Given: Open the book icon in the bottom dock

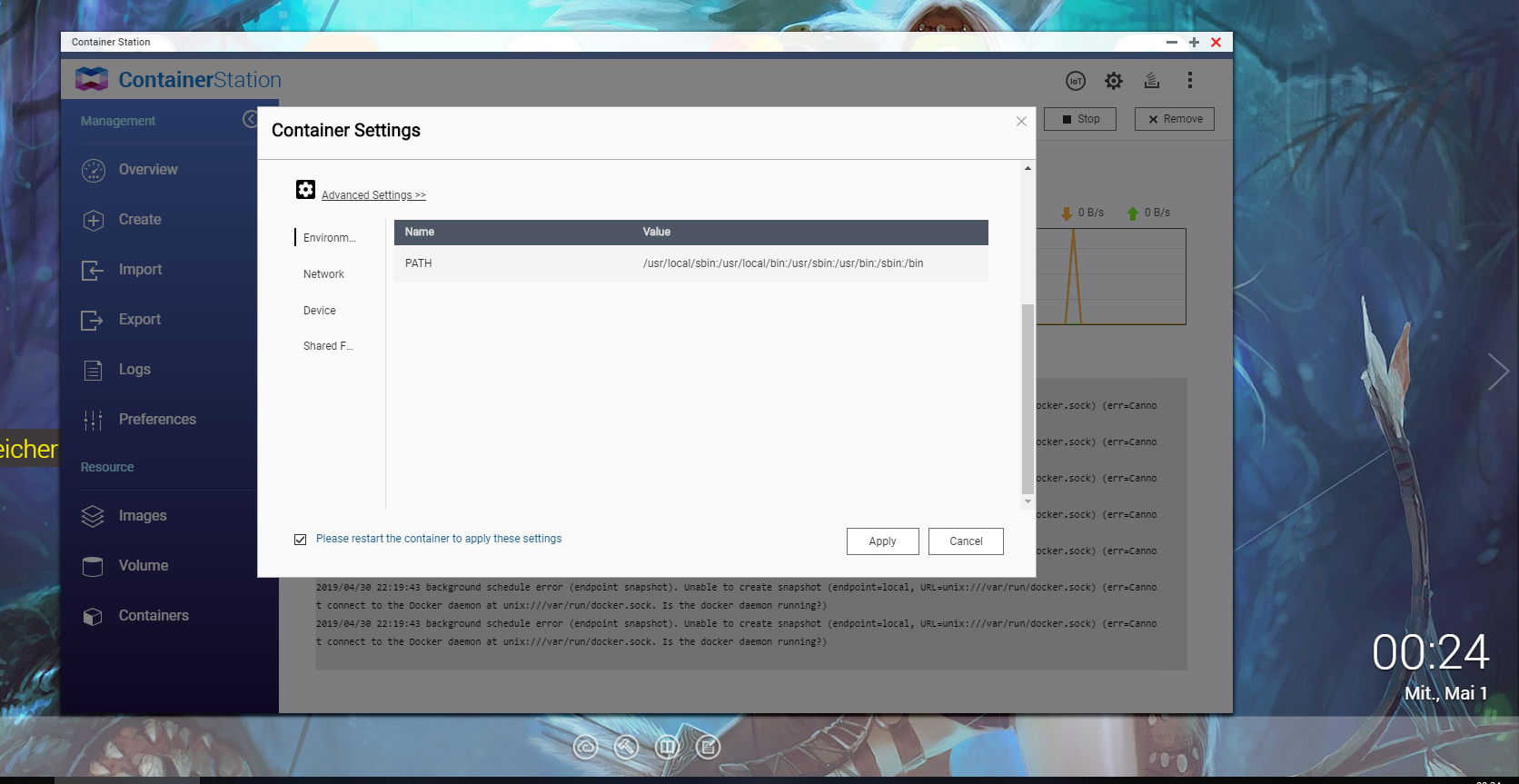Looking at the screenshot, I should (667, 747).
